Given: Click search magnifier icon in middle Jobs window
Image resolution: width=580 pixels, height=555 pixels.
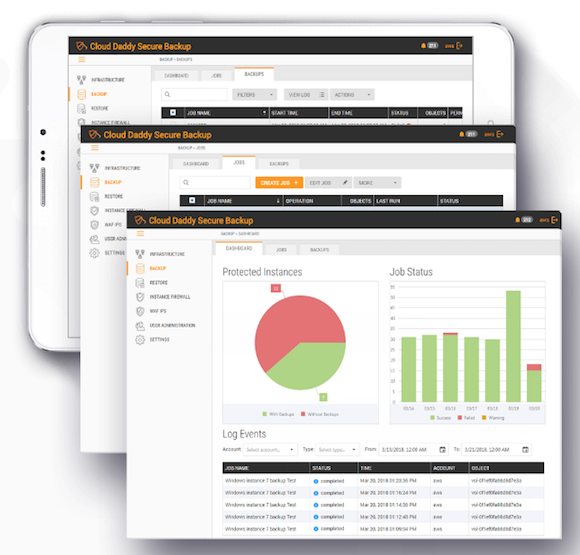Looking at the screenshot, I should coord(186,182).
